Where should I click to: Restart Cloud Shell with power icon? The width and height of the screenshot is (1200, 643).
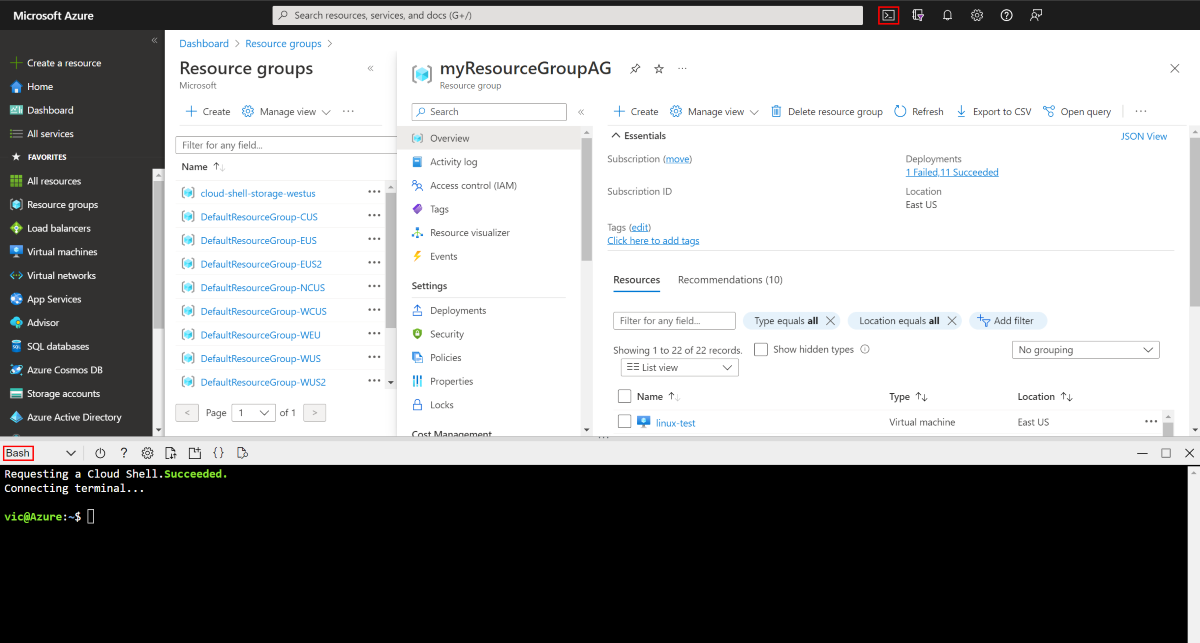100,453
